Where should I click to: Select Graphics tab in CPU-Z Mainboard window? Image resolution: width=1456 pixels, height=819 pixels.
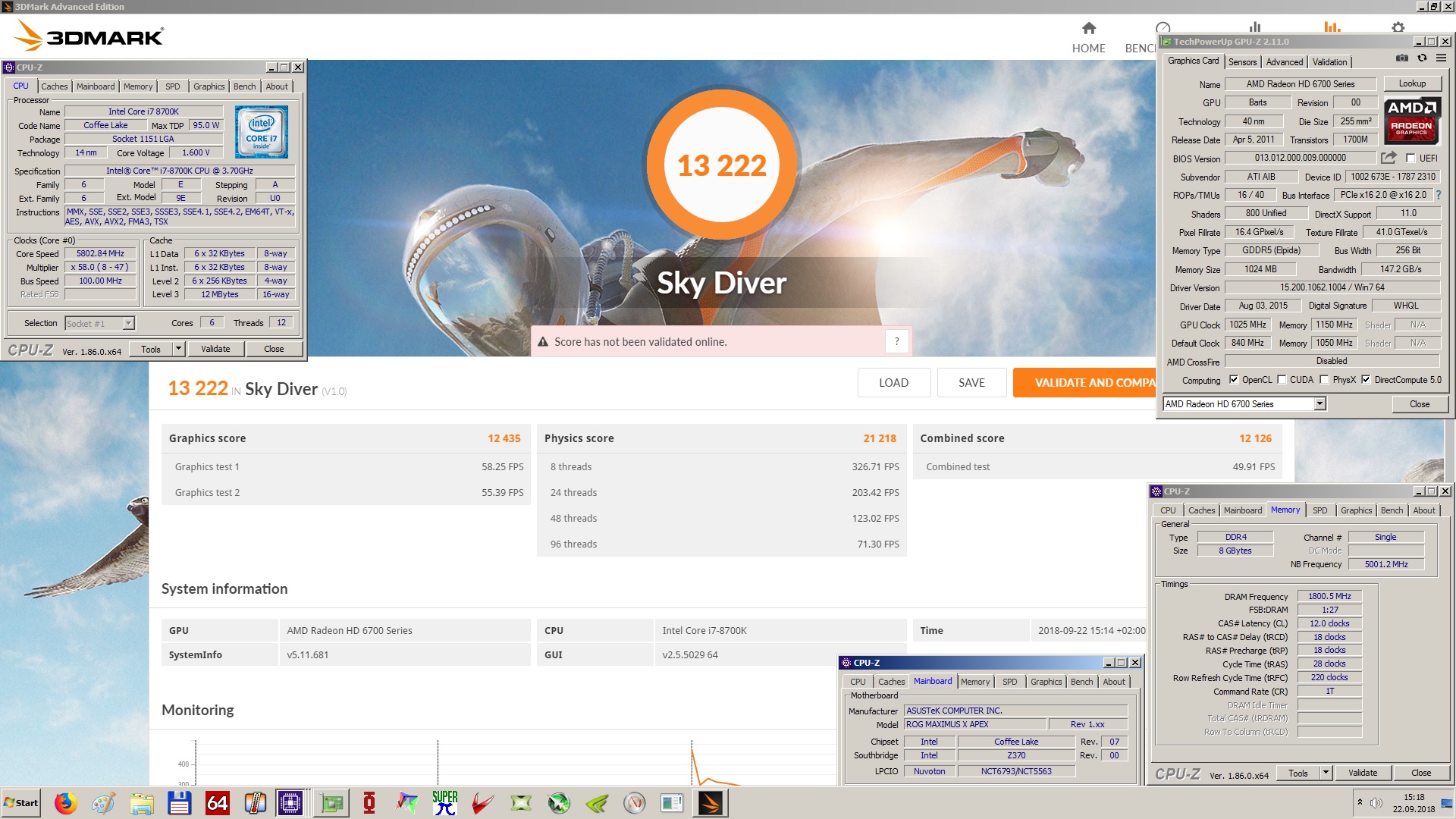click(x=1046, y=682)
